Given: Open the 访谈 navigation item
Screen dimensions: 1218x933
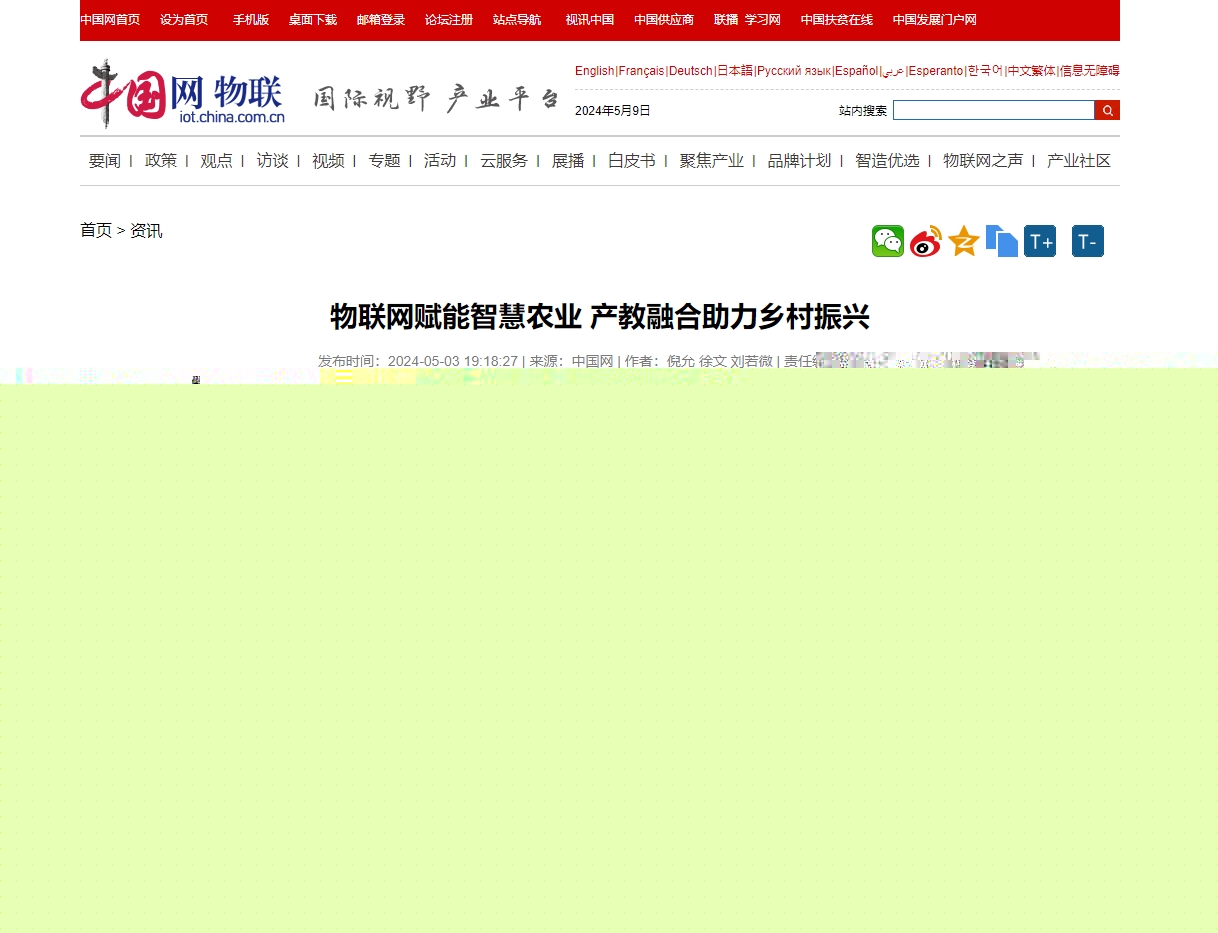Looking at the screenshot, I should [x=272, y=161].
